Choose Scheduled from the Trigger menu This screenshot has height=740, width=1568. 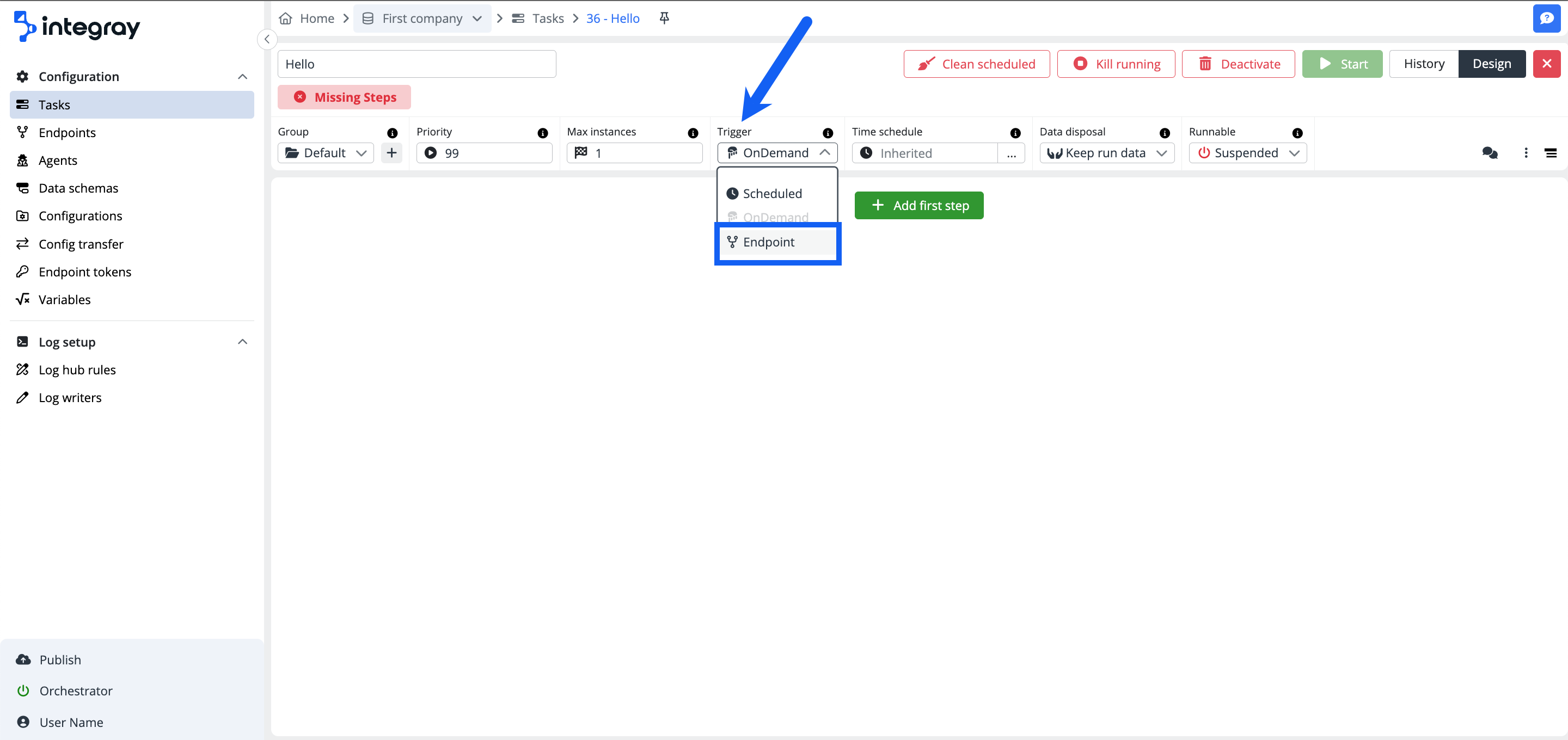[773, 193]
